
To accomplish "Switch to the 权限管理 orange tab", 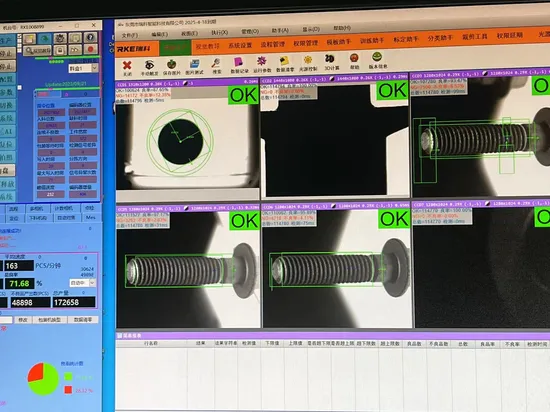I will coord(305,43).
